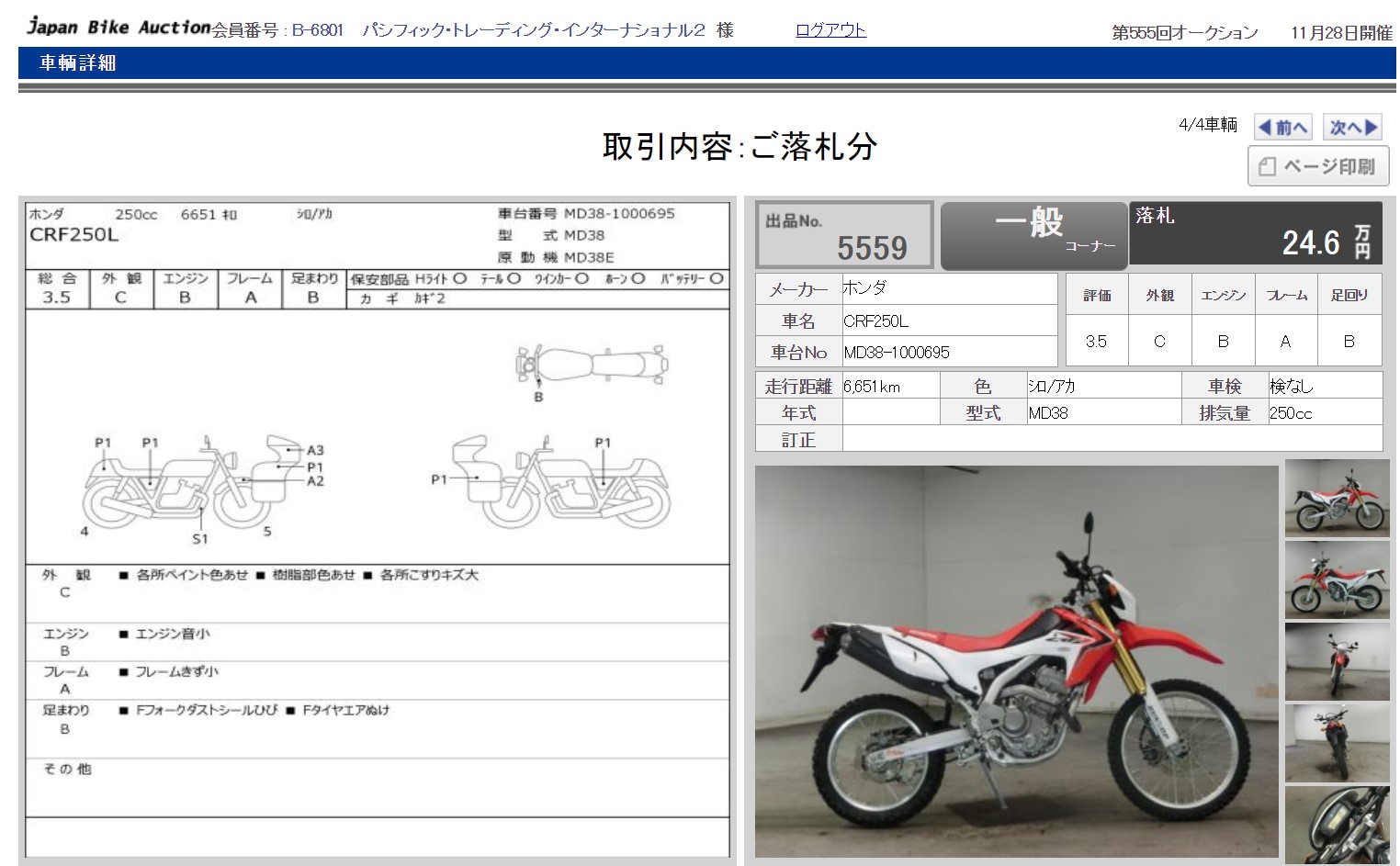This screenshot has width=1400, height=866.
Task: Click the 原動機 MD38E engine code
Action: tap(556, 258)
